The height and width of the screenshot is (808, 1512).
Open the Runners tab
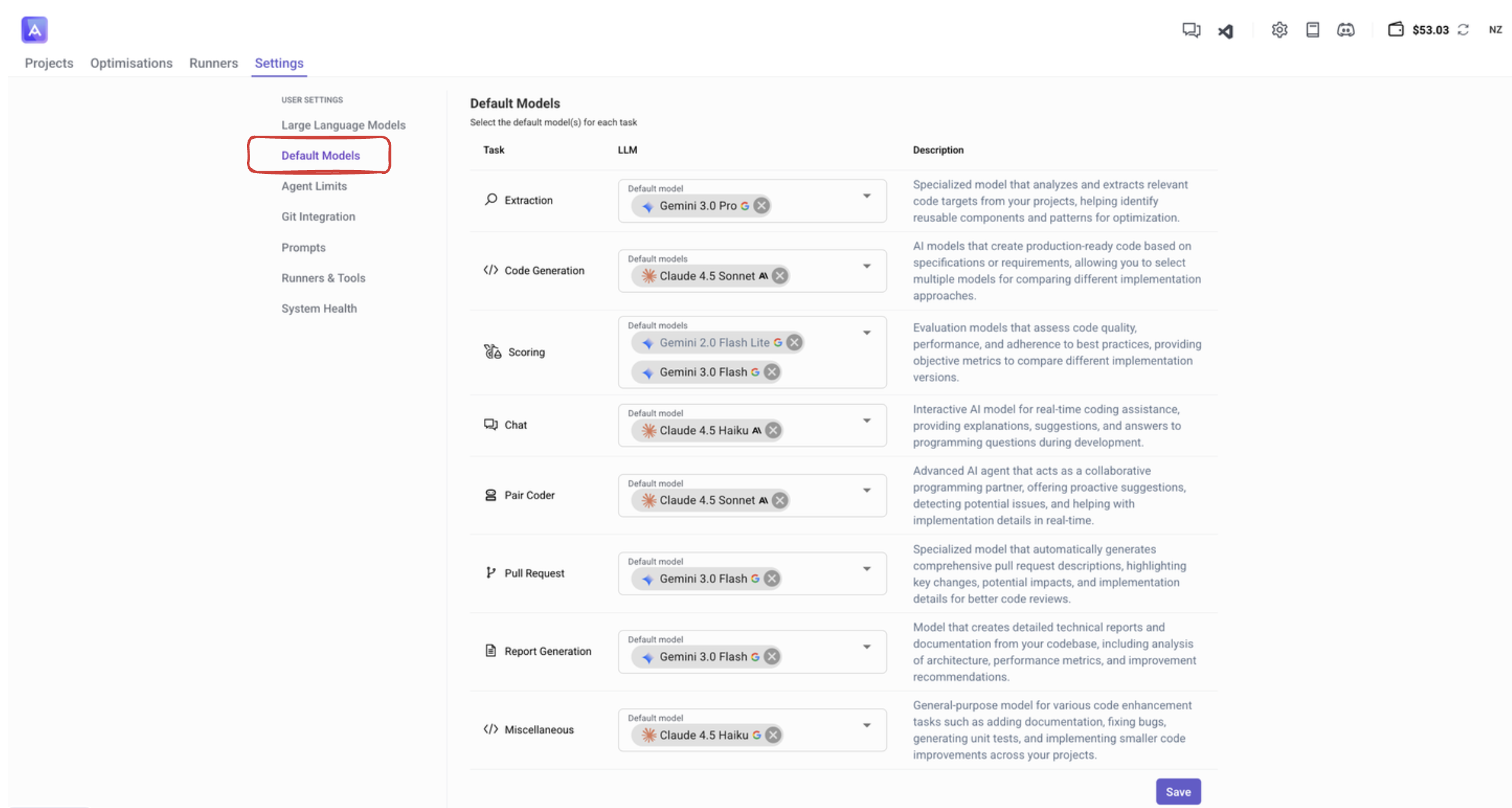pyautogui.click(x=213, y=63)
